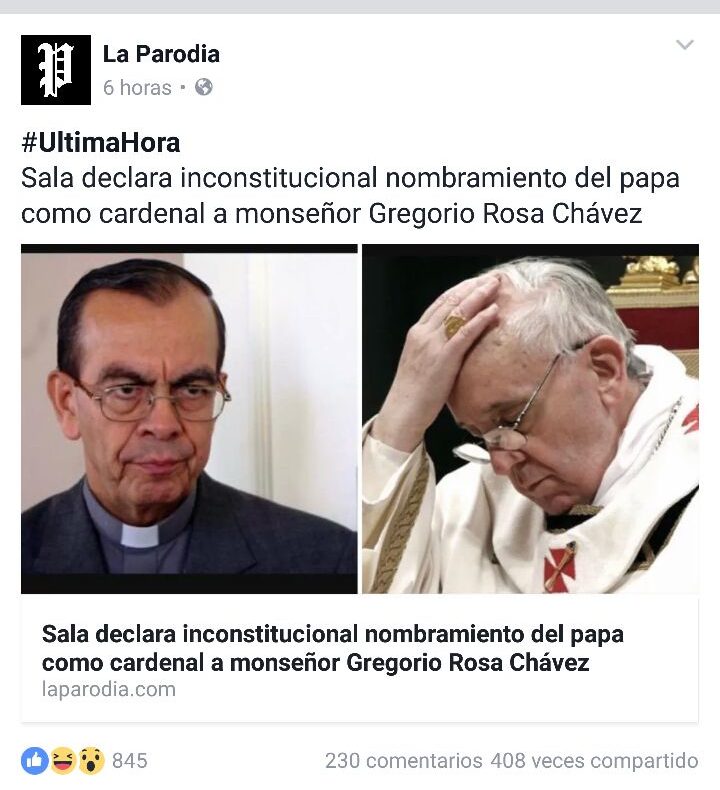Open La Parodia page name link
This screenshot has width=720, height=790.
point(161,54)
